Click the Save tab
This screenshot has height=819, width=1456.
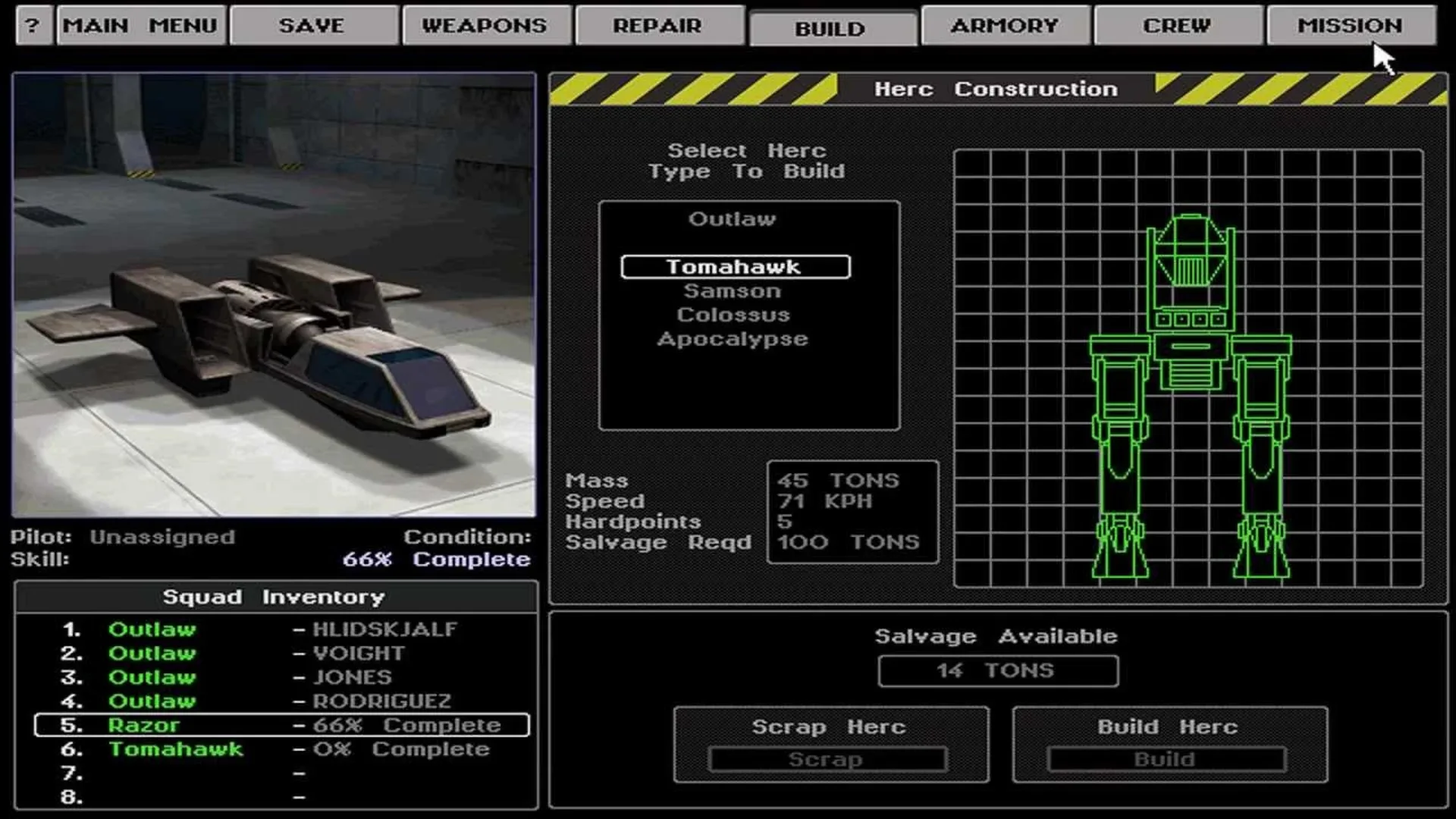(313, 26)
